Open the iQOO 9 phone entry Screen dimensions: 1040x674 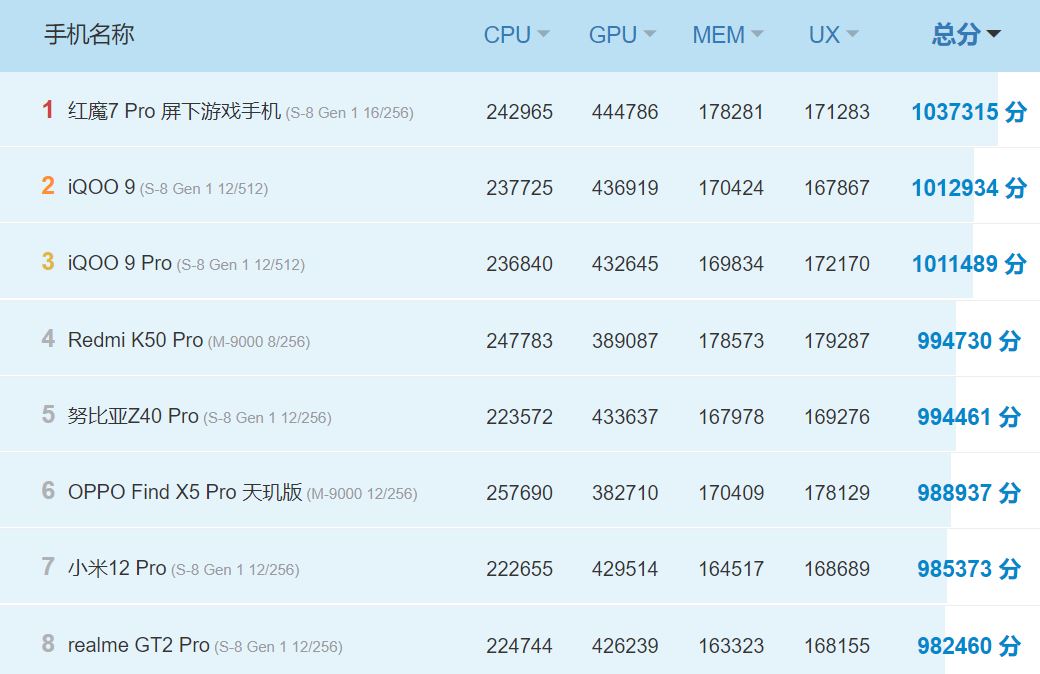pyautogui.click(x=101, y=187)
